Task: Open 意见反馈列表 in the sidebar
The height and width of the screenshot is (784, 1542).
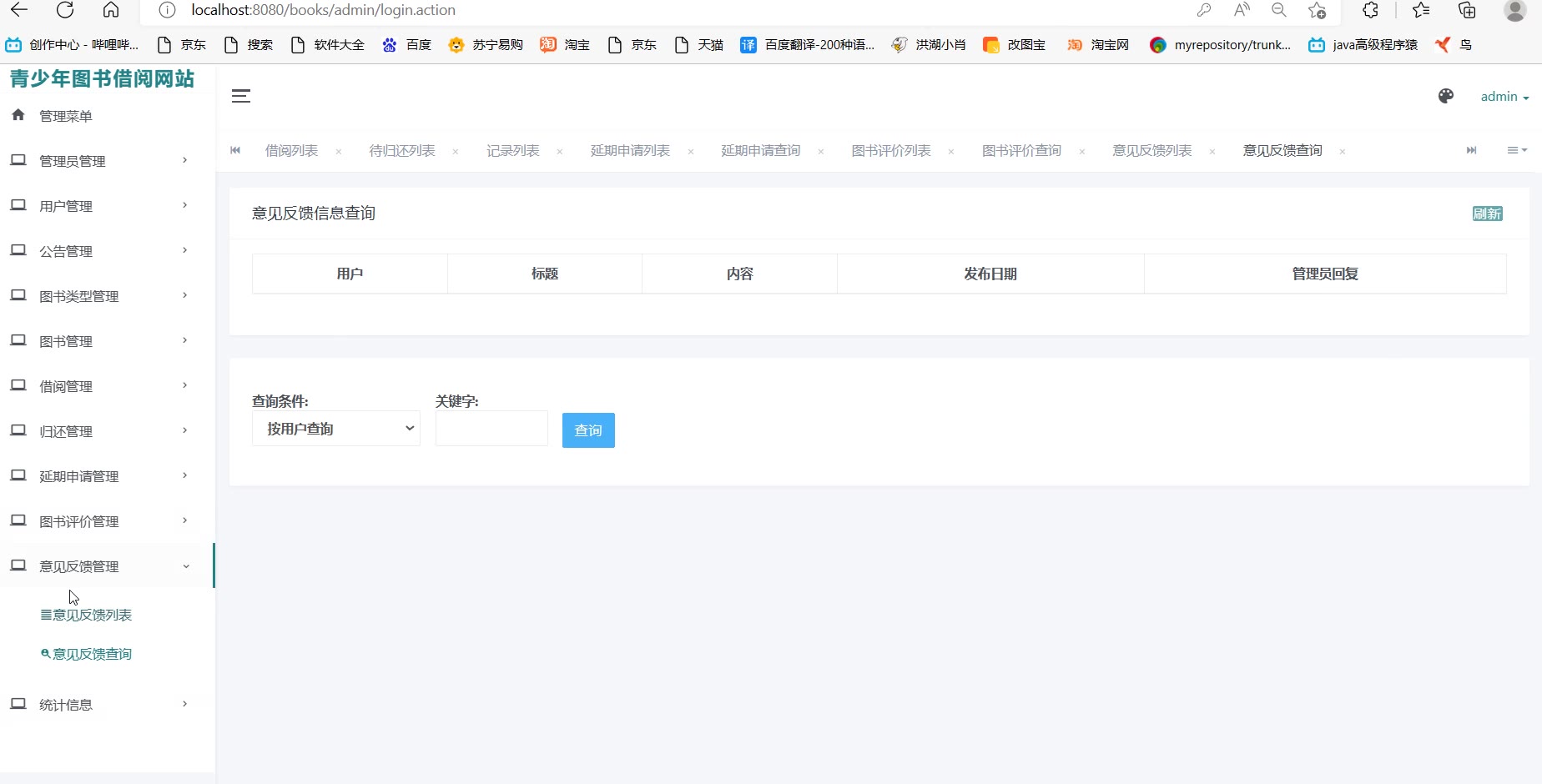Action: coord(87,615)
